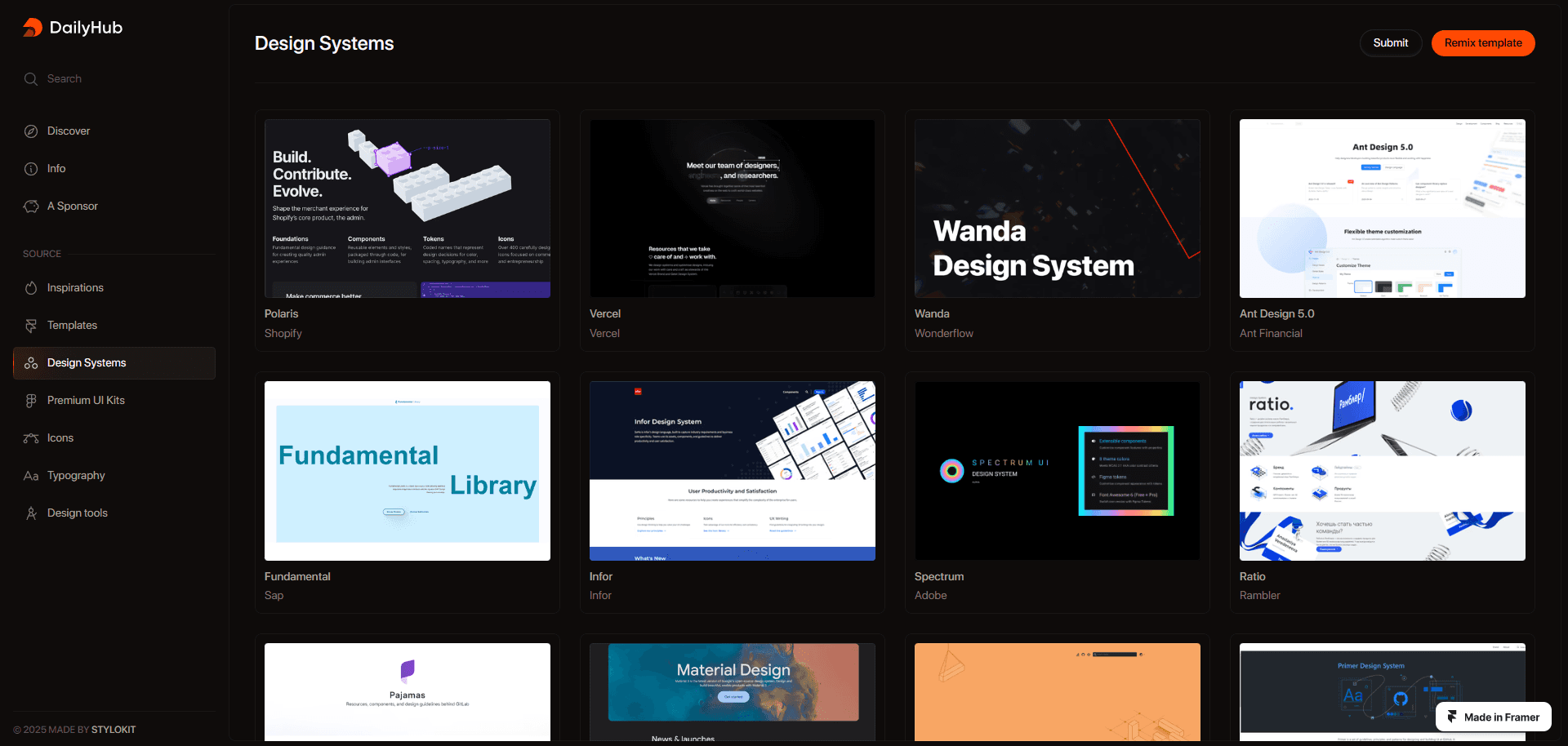Click the Framer logo in badge
Image resolution: width=1568 pixels, height=746 pixels.
tap(1452, 717)
